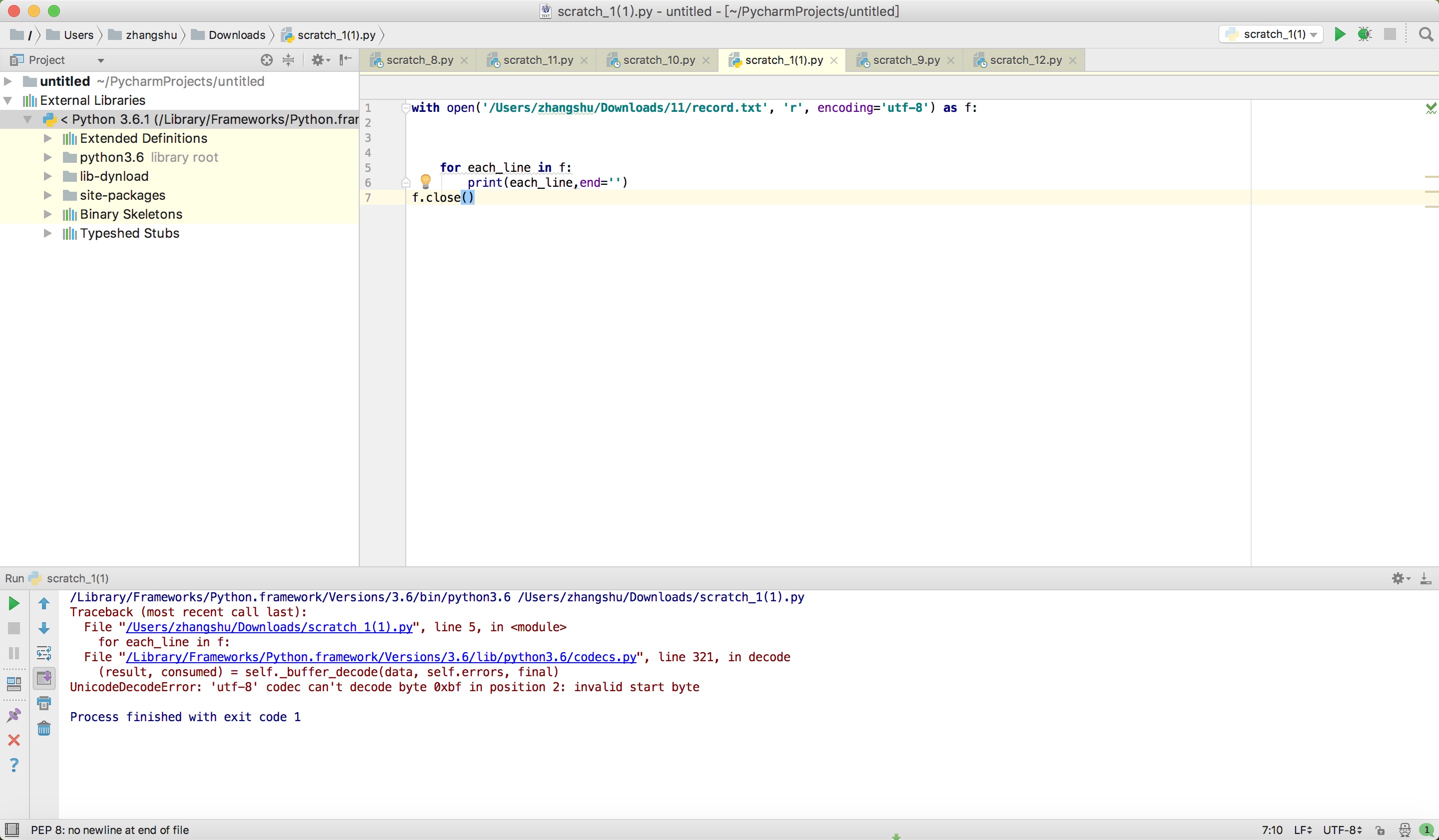Toggle tool window buttons in status bar corner

(11, 830)
